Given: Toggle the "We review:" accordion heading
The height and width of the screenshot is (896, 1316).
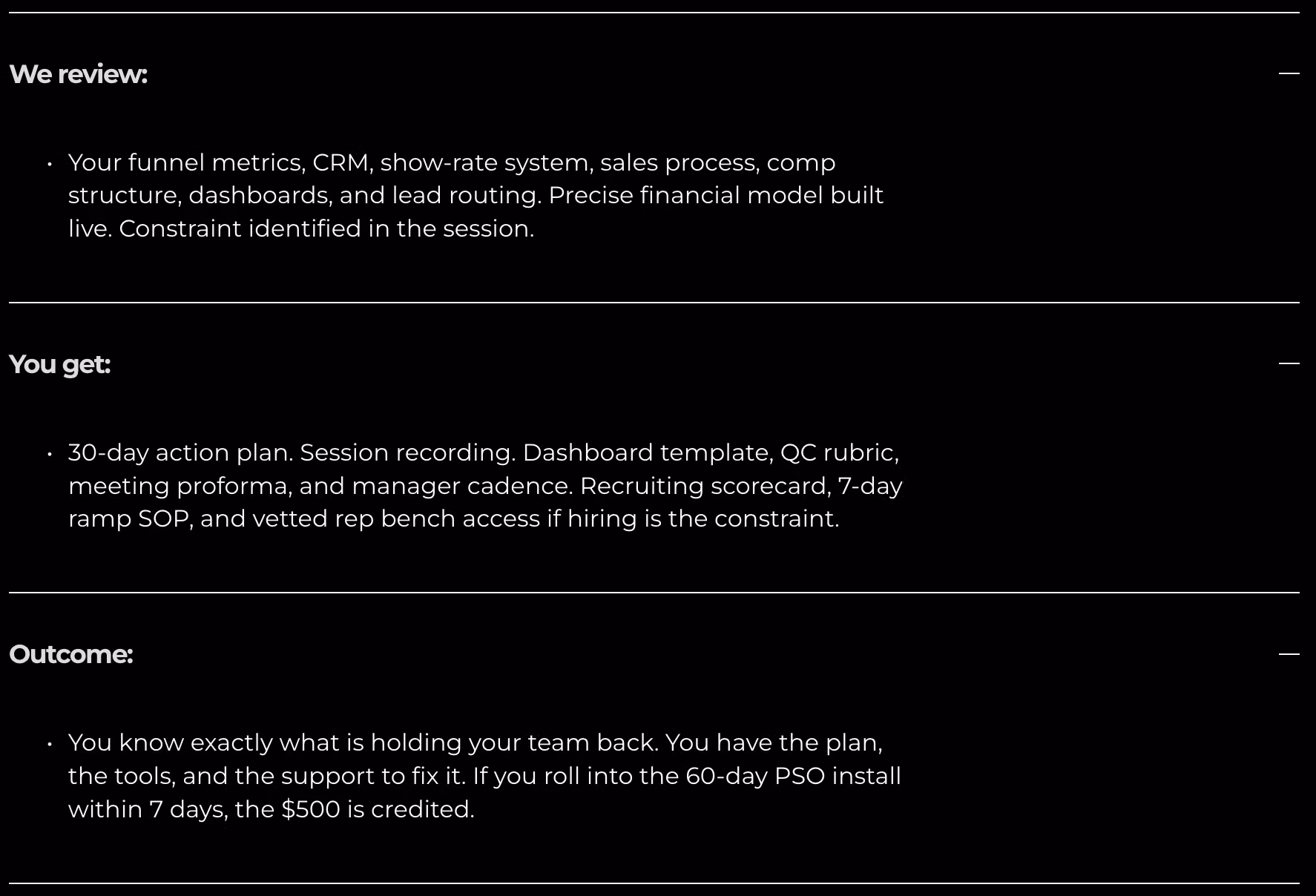Looking at the screenshot, I should click(78, 74).
